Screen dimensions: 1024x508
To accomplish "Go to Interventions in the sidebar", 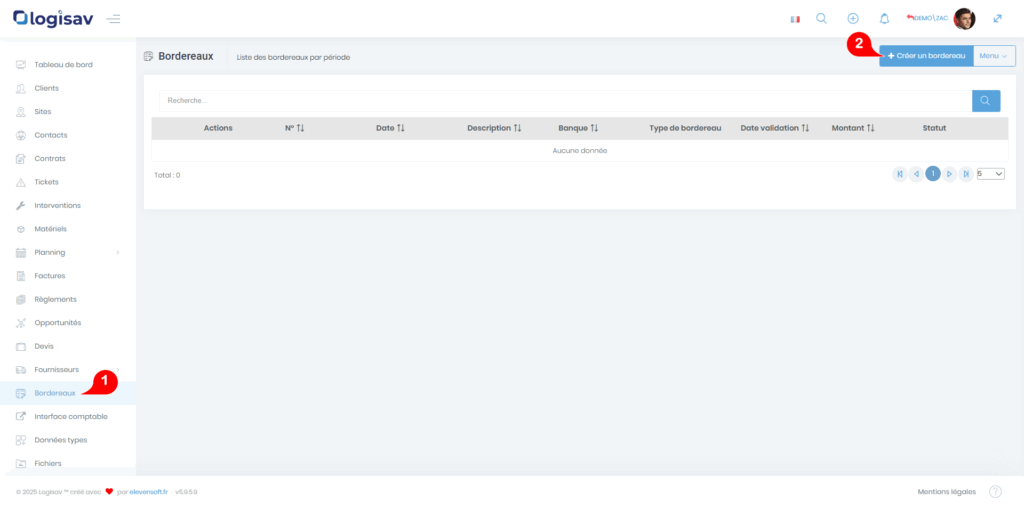I will click(x=57, y=206).
